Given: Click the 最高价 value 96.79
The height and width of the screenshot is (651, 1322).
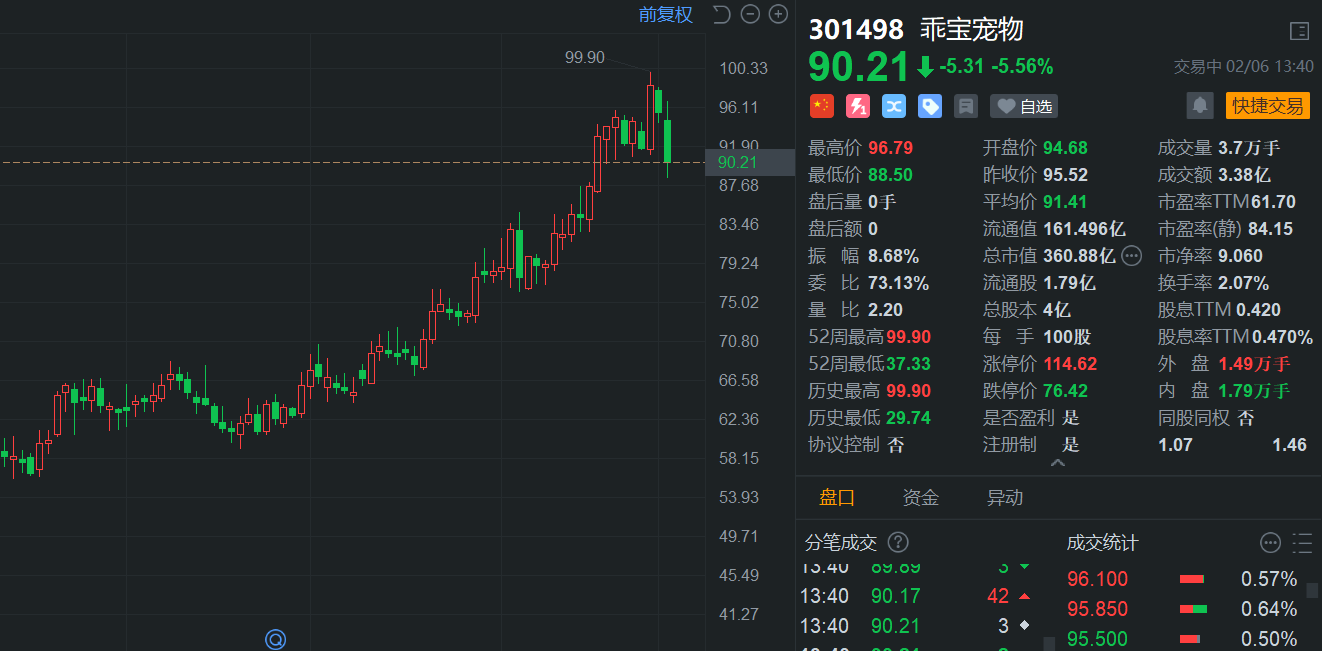Looking at the screenshot, I should [x=891, y=148].
